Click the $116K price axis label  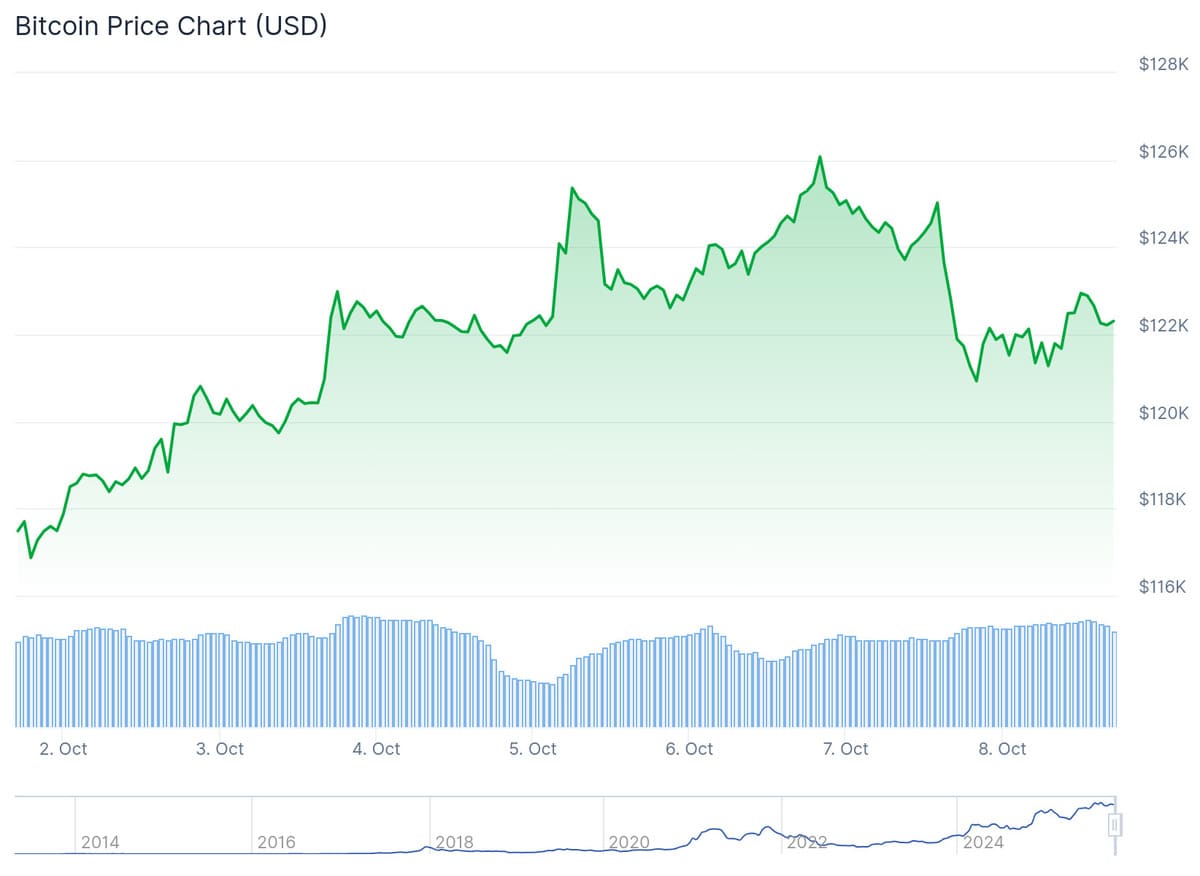pyautogui.click(x=1163, y=587)
